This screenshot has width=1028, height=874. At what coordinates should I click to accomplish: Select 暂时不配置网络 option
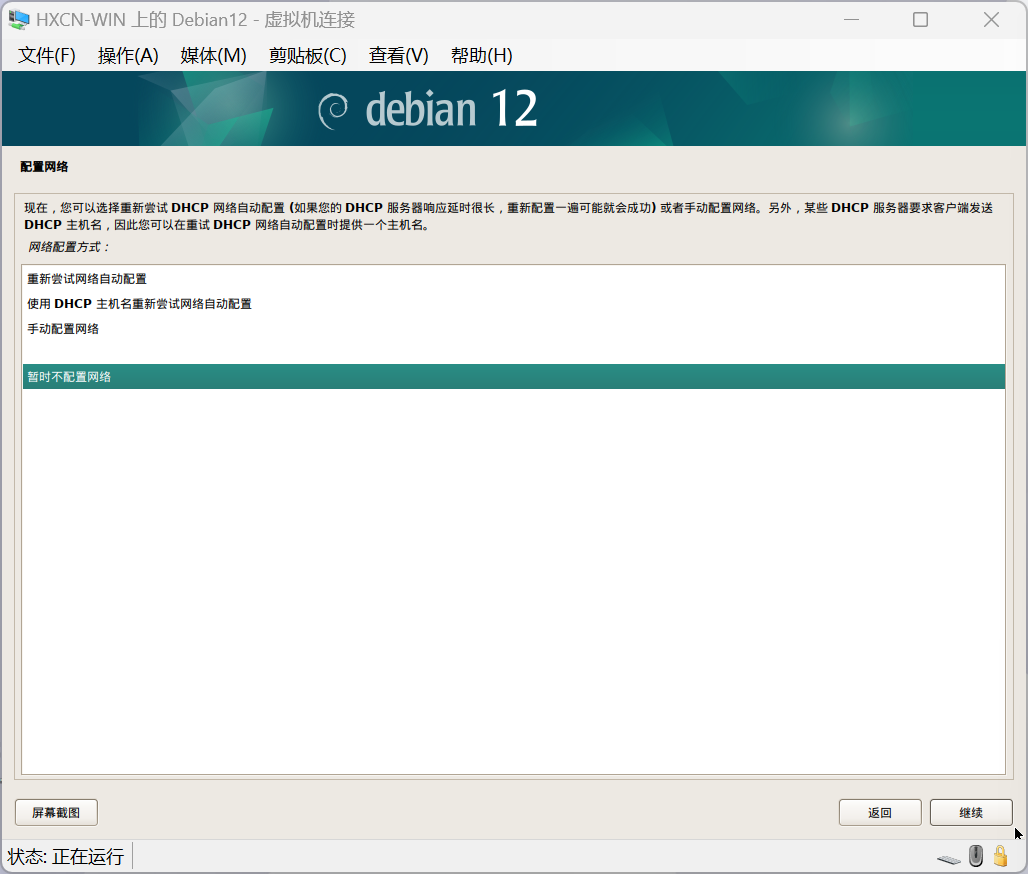pos(513,376)
